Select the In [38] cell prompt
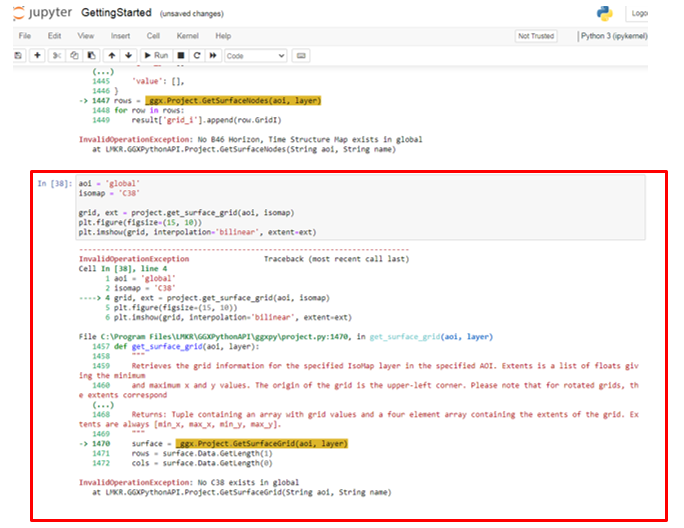Viewport: 684px width, 528px height. (55, 184)
